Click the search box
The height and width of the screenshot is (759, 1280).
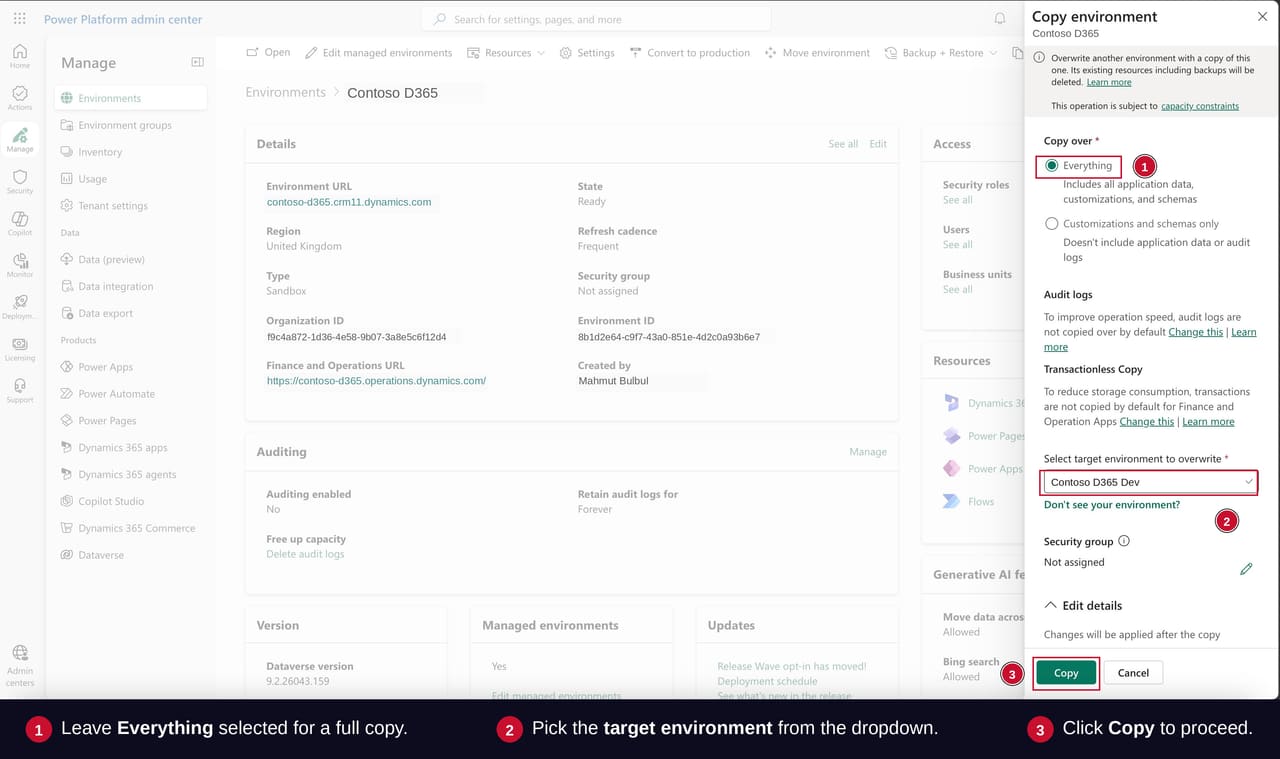(596, 19)
